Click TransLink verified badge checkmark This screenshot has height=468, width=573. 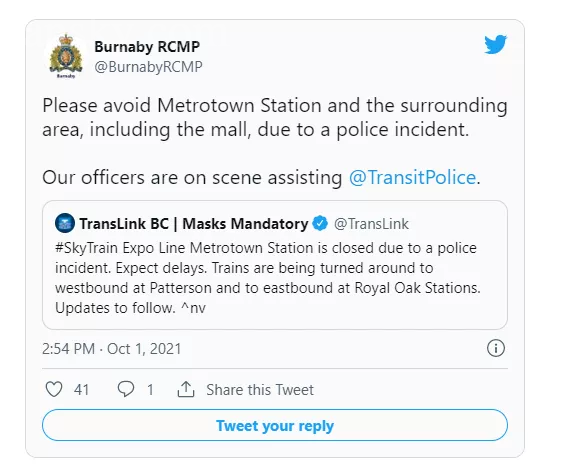(x=320, y=223)
